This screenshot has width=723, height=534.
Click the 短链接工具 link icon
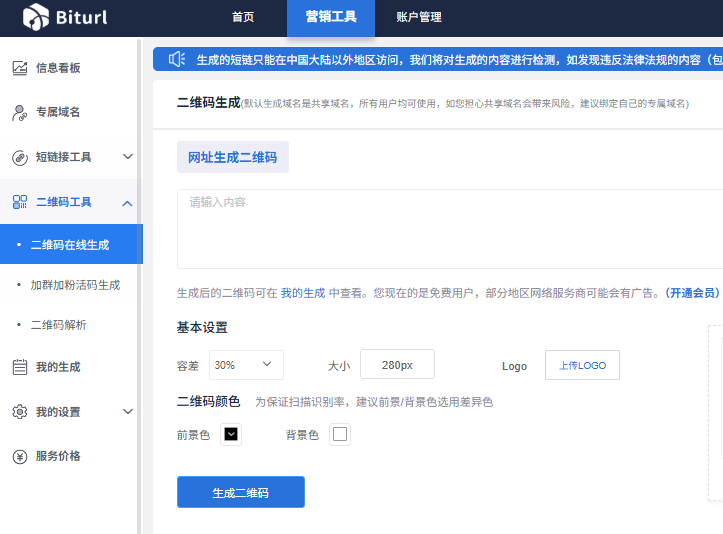pos(20,157)
